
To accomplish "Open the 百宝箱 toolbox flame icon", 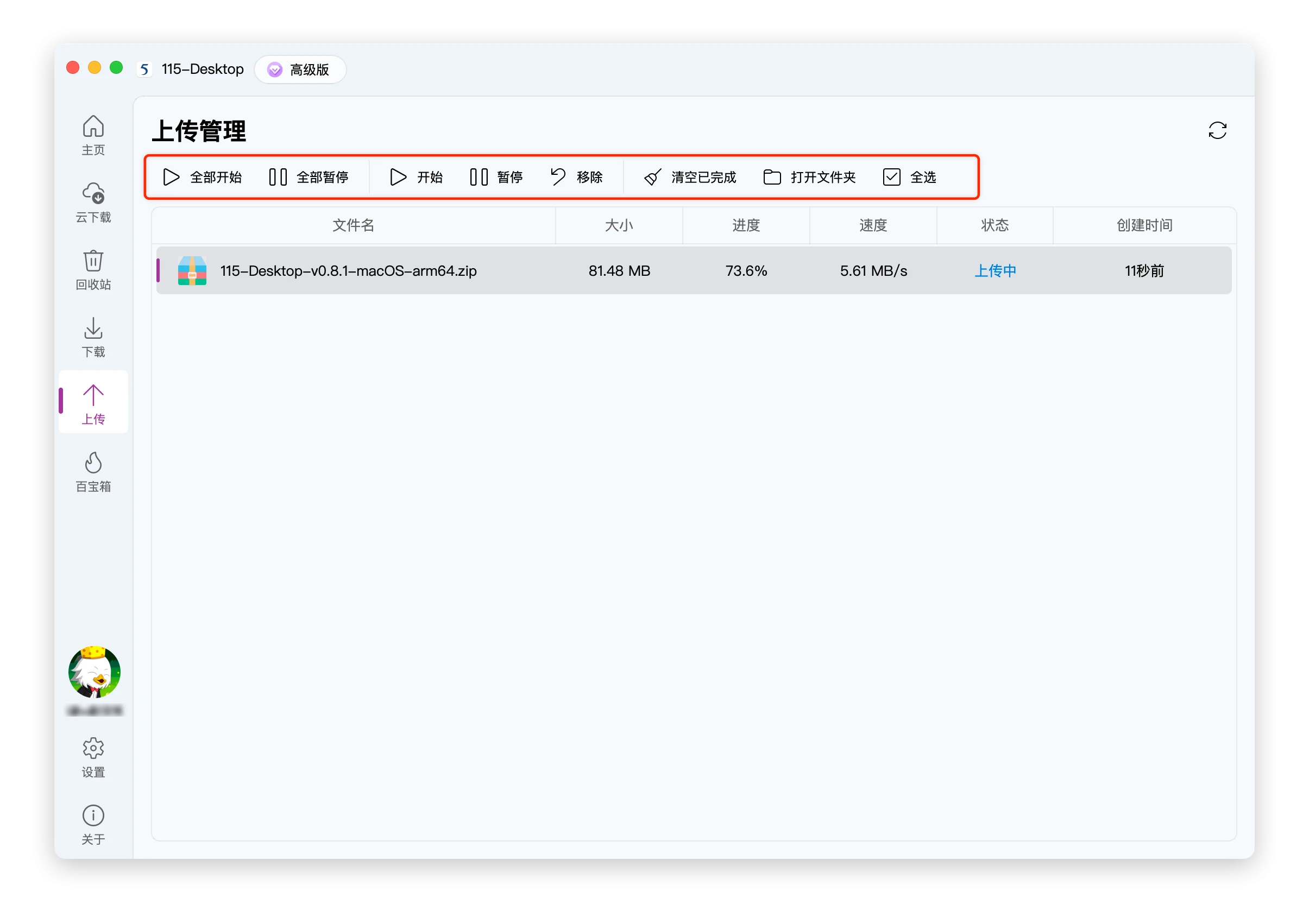I will coord(93,471).
